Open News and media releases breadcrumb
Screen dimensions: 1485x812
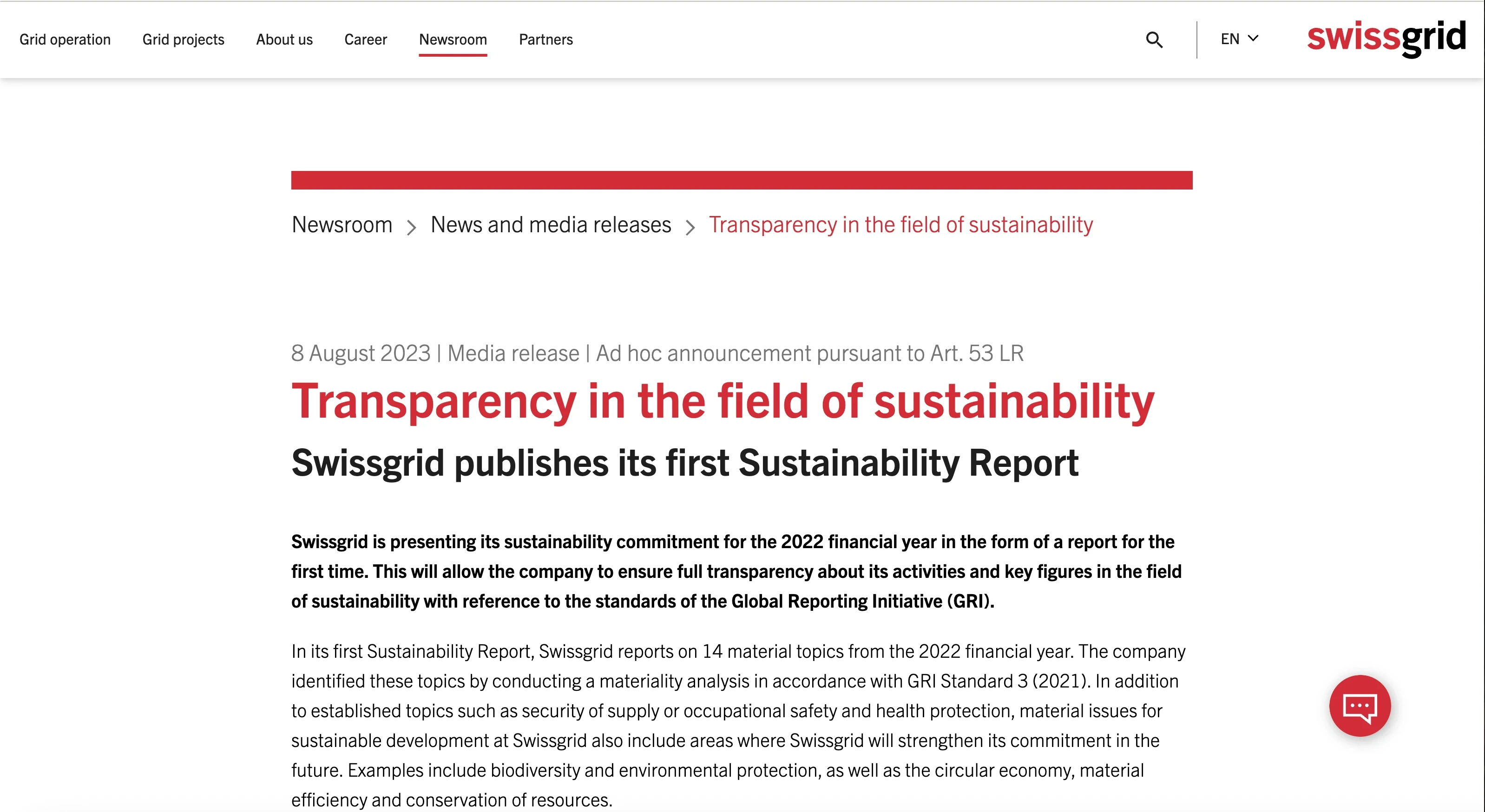point(551,225)
